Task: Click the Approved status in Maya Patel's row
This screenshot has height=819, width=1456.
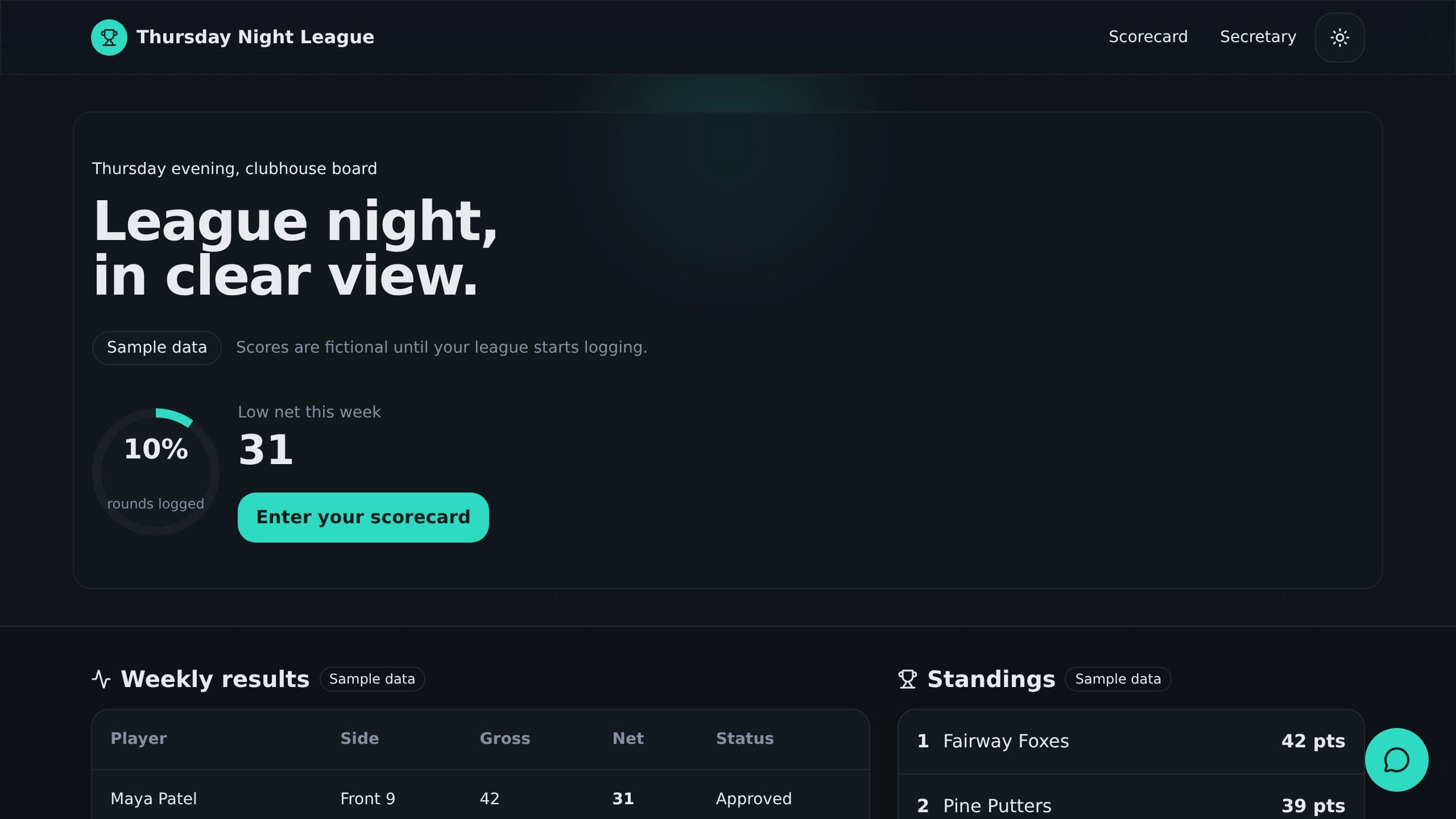Action: tap(754, 799)
